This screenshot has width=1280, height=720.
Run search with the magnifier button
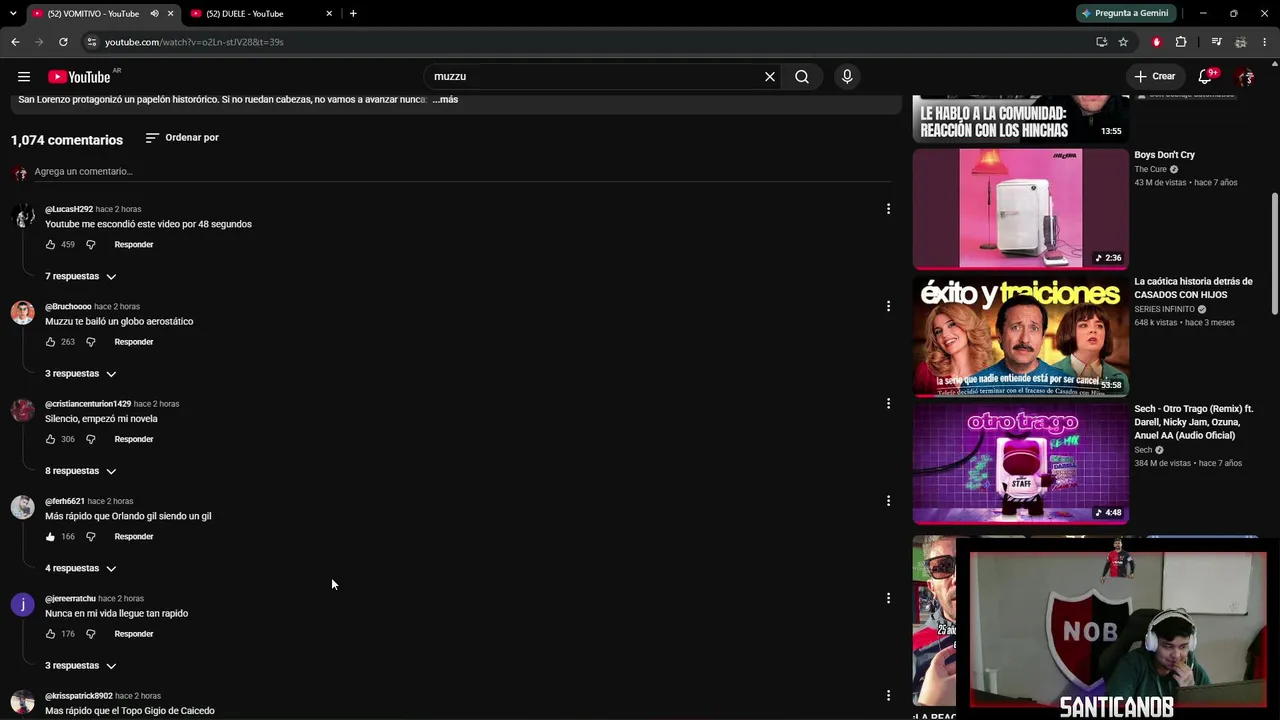pos(802,77)
